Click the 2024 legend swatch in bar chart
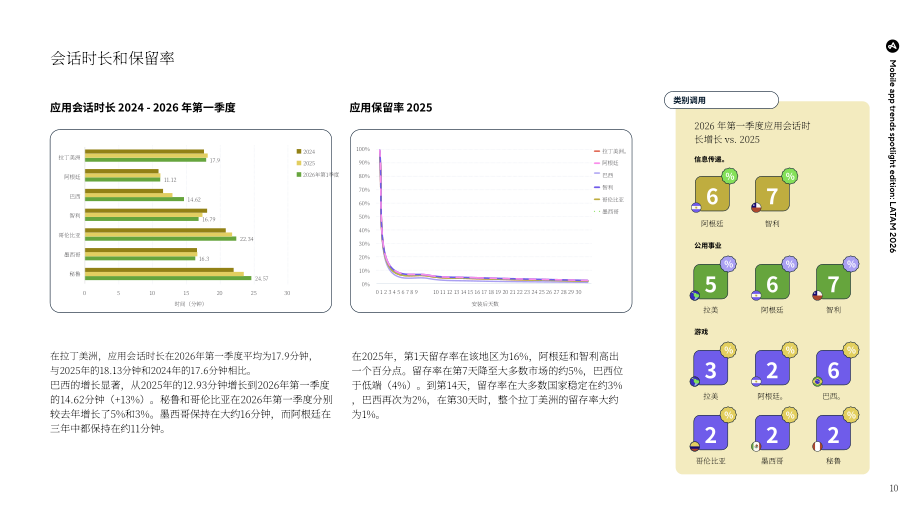Image resolution: width=920 pixels, height=518 pixels. [x=299, y=151]
